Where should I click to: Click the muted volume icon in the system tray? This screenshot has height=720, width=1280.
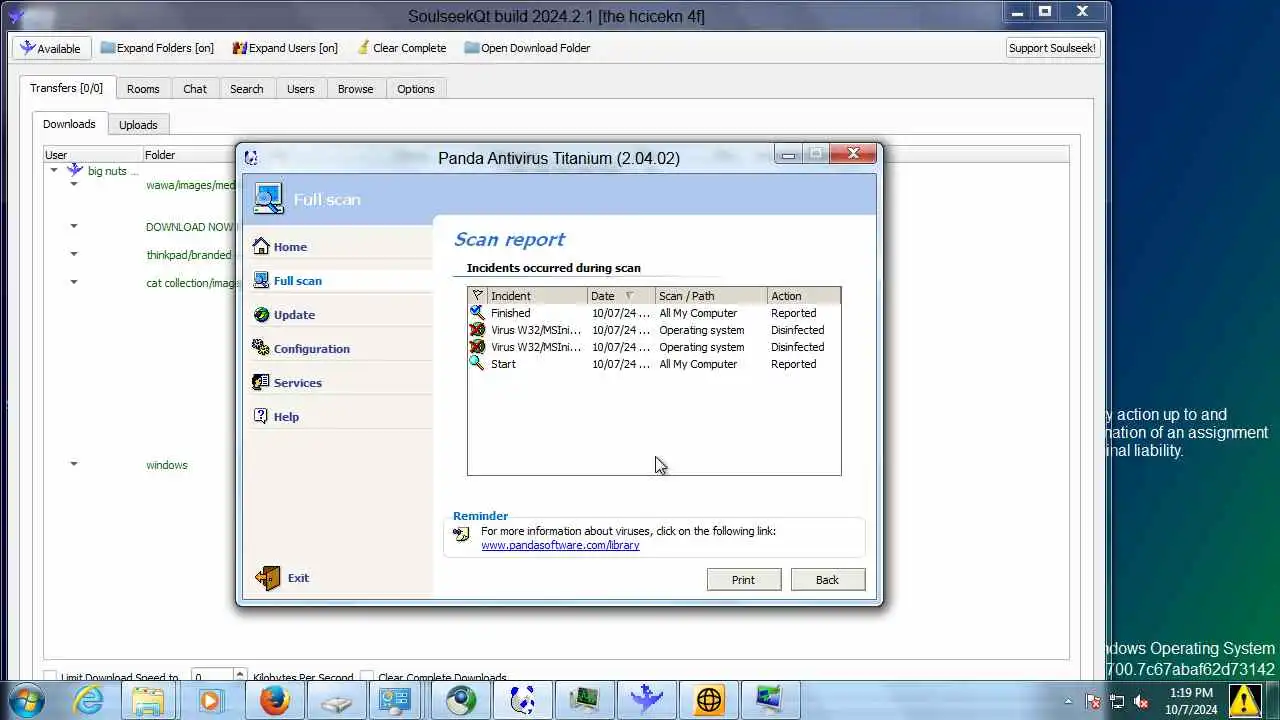pyautogui.click(x=1141, y=701)
